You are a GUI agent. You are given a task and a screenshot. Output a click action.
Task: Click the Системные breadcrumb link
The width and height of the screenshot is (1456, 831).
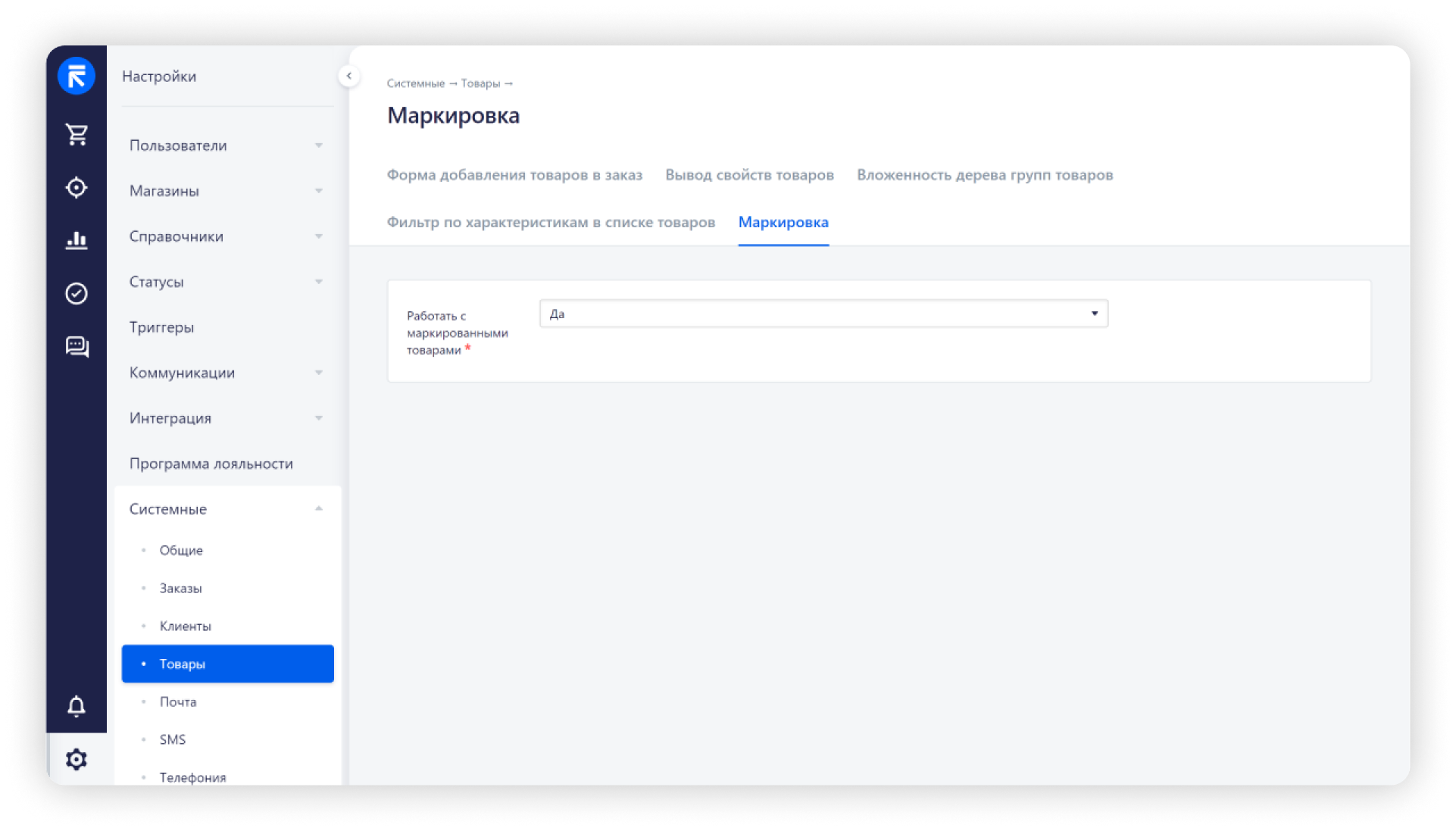(415, 83)
